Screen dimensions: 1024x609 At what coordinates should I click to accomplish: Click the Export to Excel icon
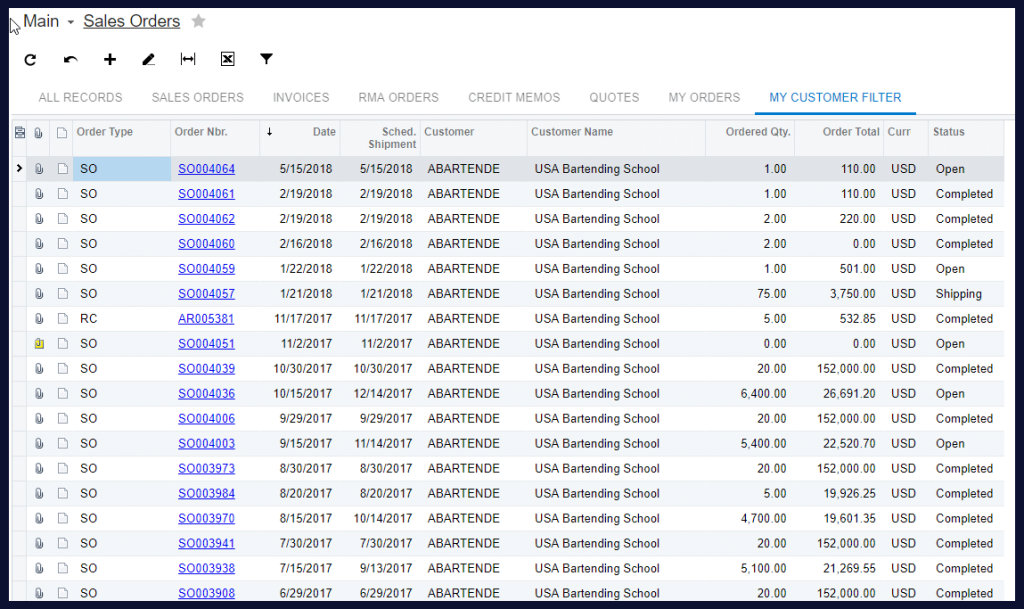(x=227, y=59)
